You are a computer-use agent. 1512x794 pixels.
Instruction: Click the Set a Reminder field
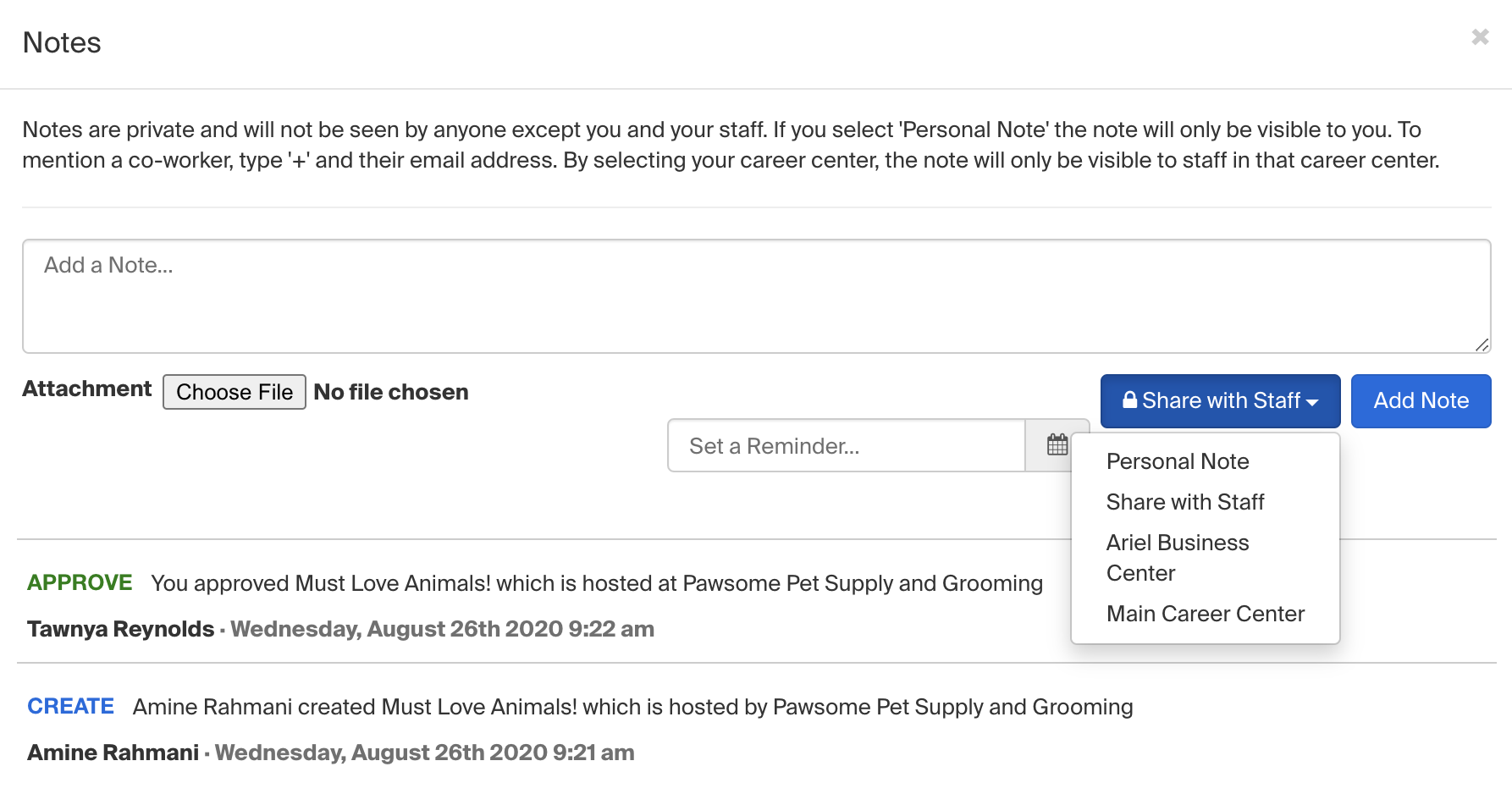tap(846, 445)
